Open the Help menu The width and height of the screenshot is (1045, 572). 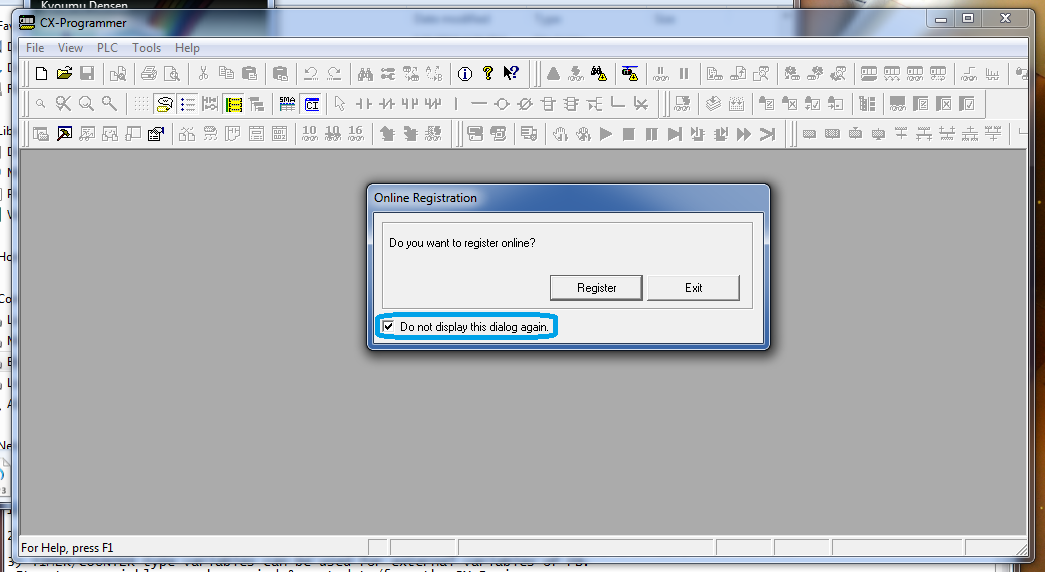coord(187,48)
